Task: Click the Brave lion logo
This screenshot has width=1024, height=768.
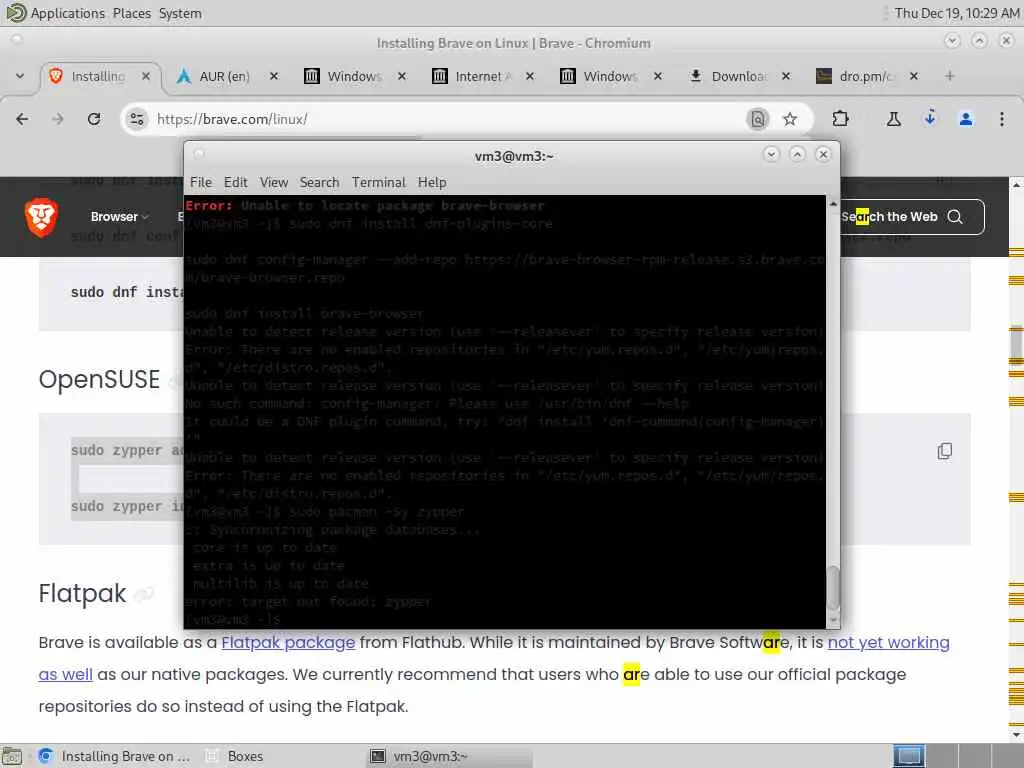Action: (41, 217)
